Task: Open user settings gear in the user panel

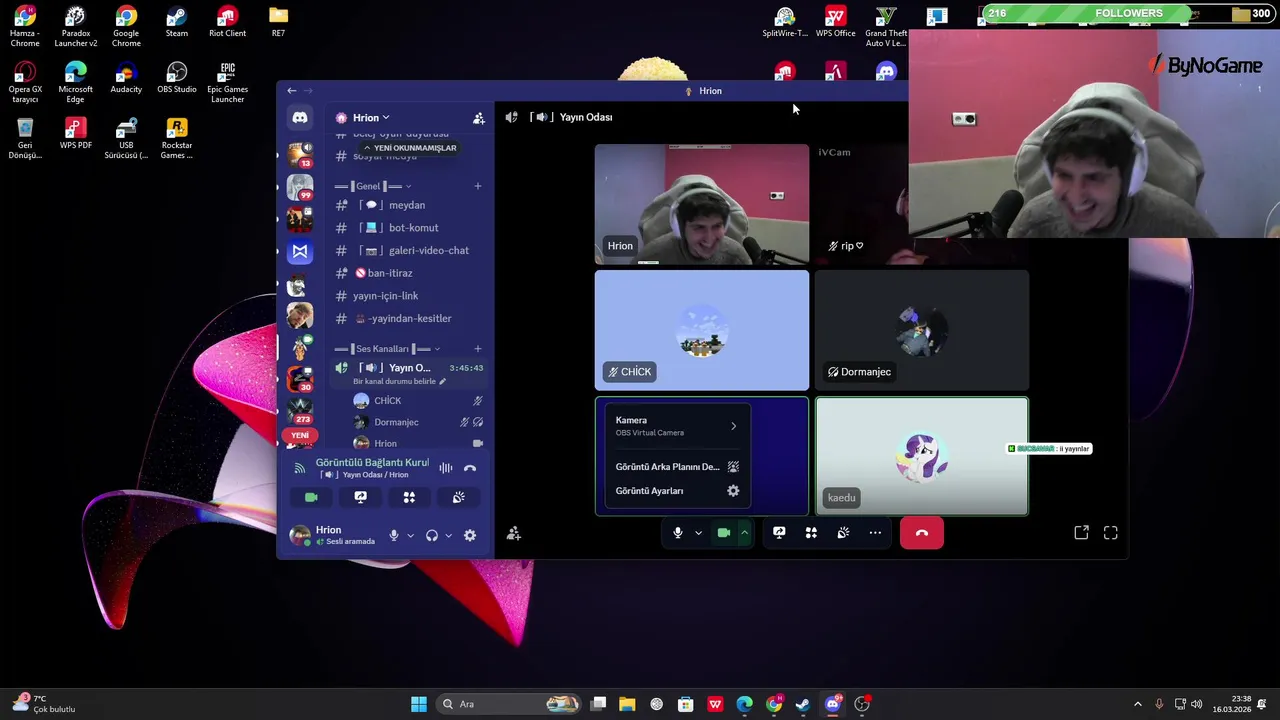Action: point(470,535)
